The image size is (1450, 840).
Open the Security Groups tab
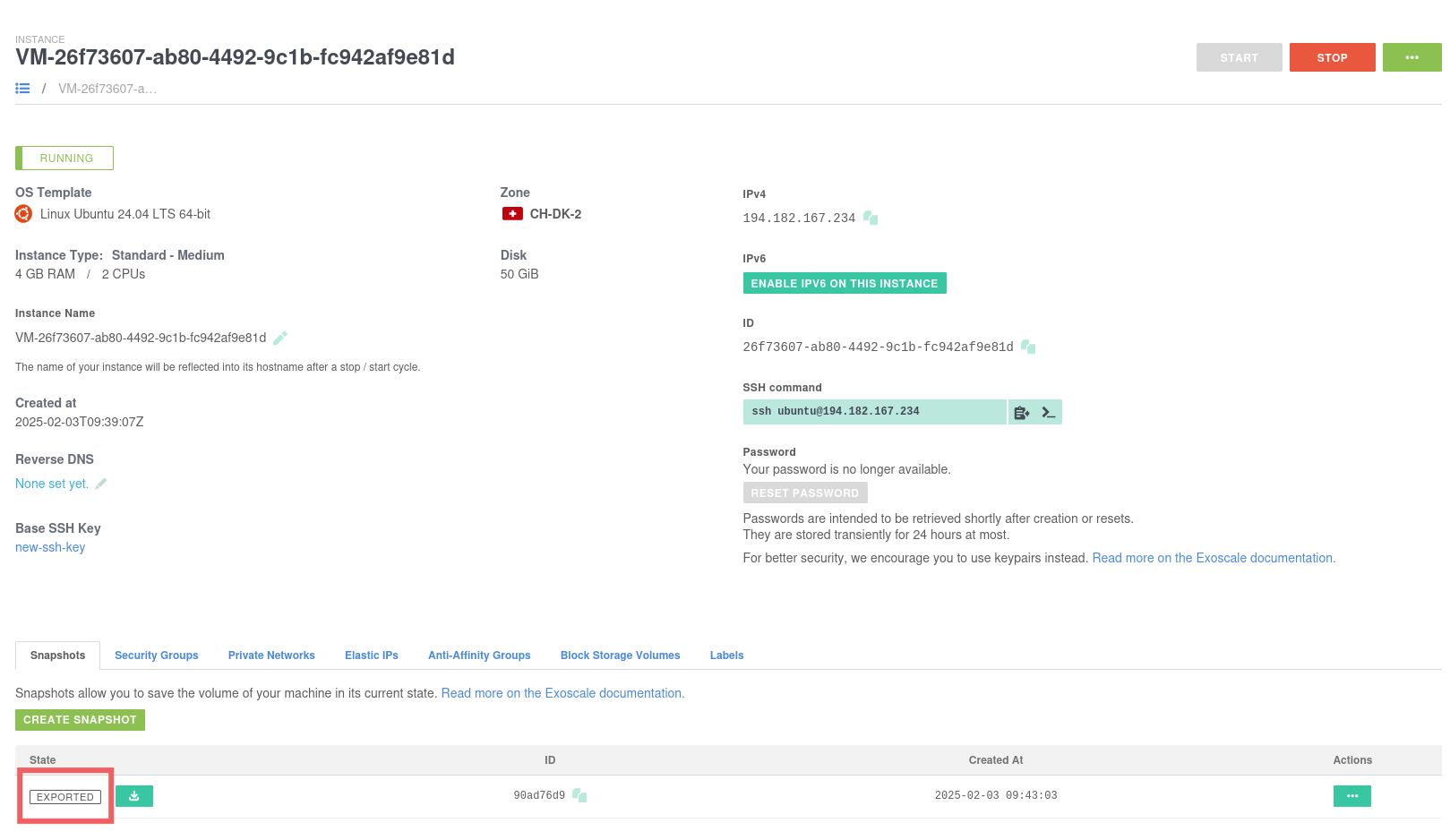tap(157, 656)
